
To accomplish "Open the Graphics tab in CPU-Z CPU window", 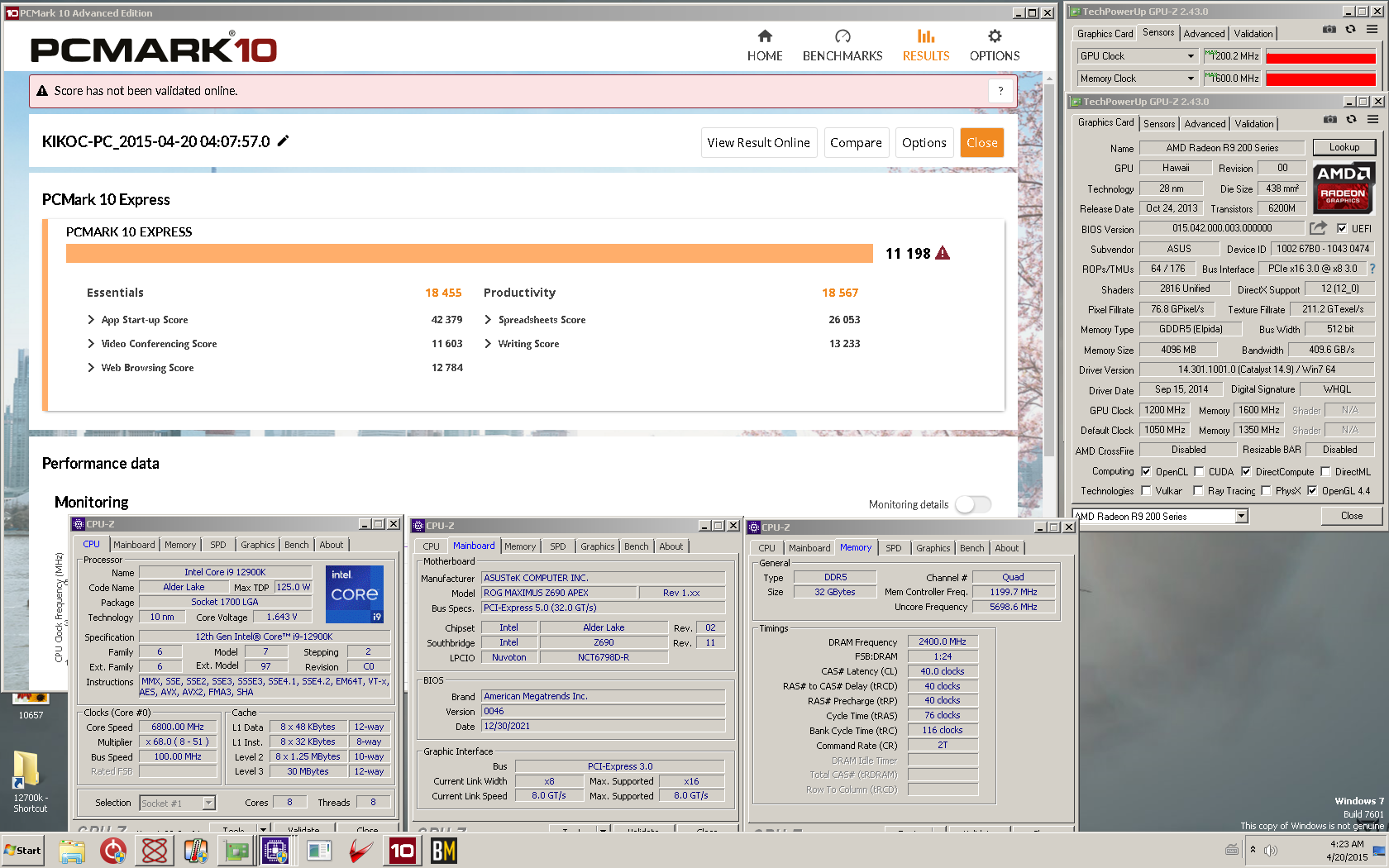I will (x=258, y=545).
